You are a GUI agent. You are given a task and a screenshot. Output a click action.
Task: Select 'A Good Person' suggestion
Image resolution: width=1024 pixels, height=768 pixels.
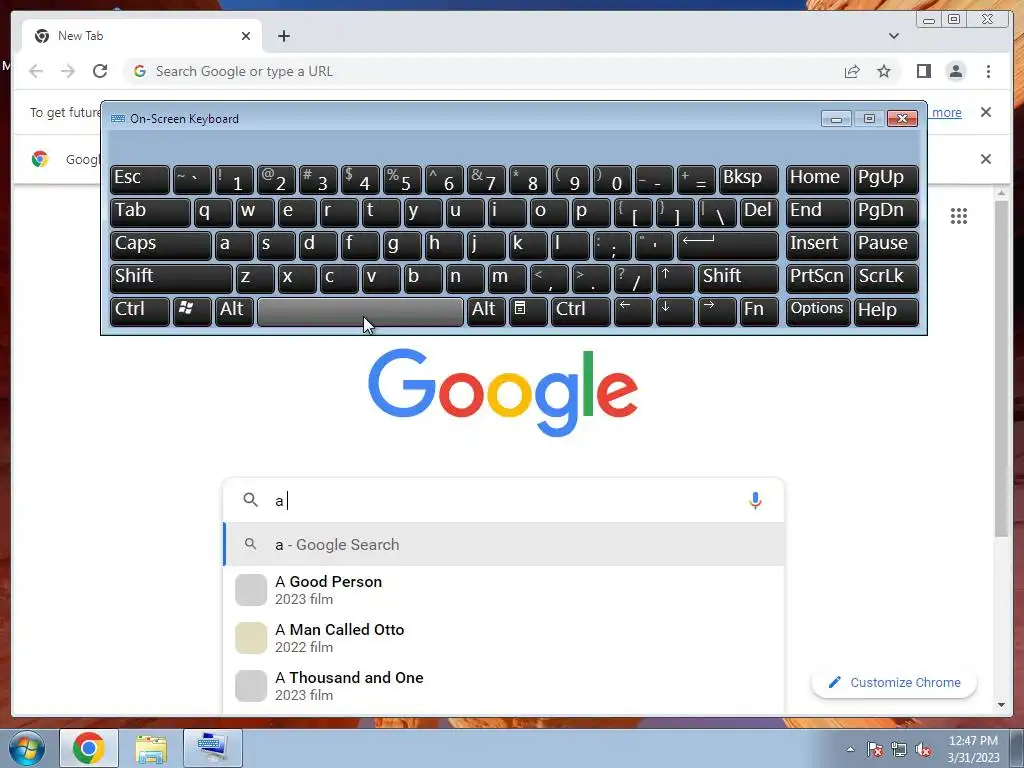504,590
